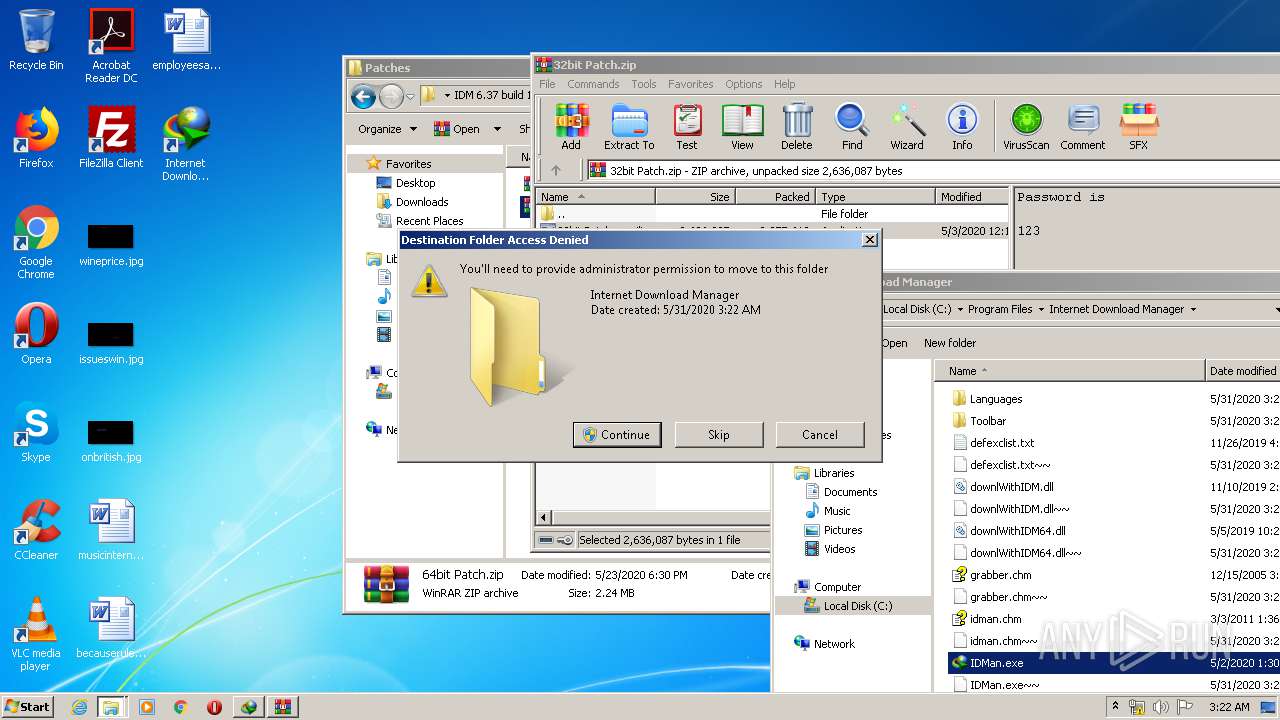Click the Chrome icon in the taskbar

click(181, 707)
